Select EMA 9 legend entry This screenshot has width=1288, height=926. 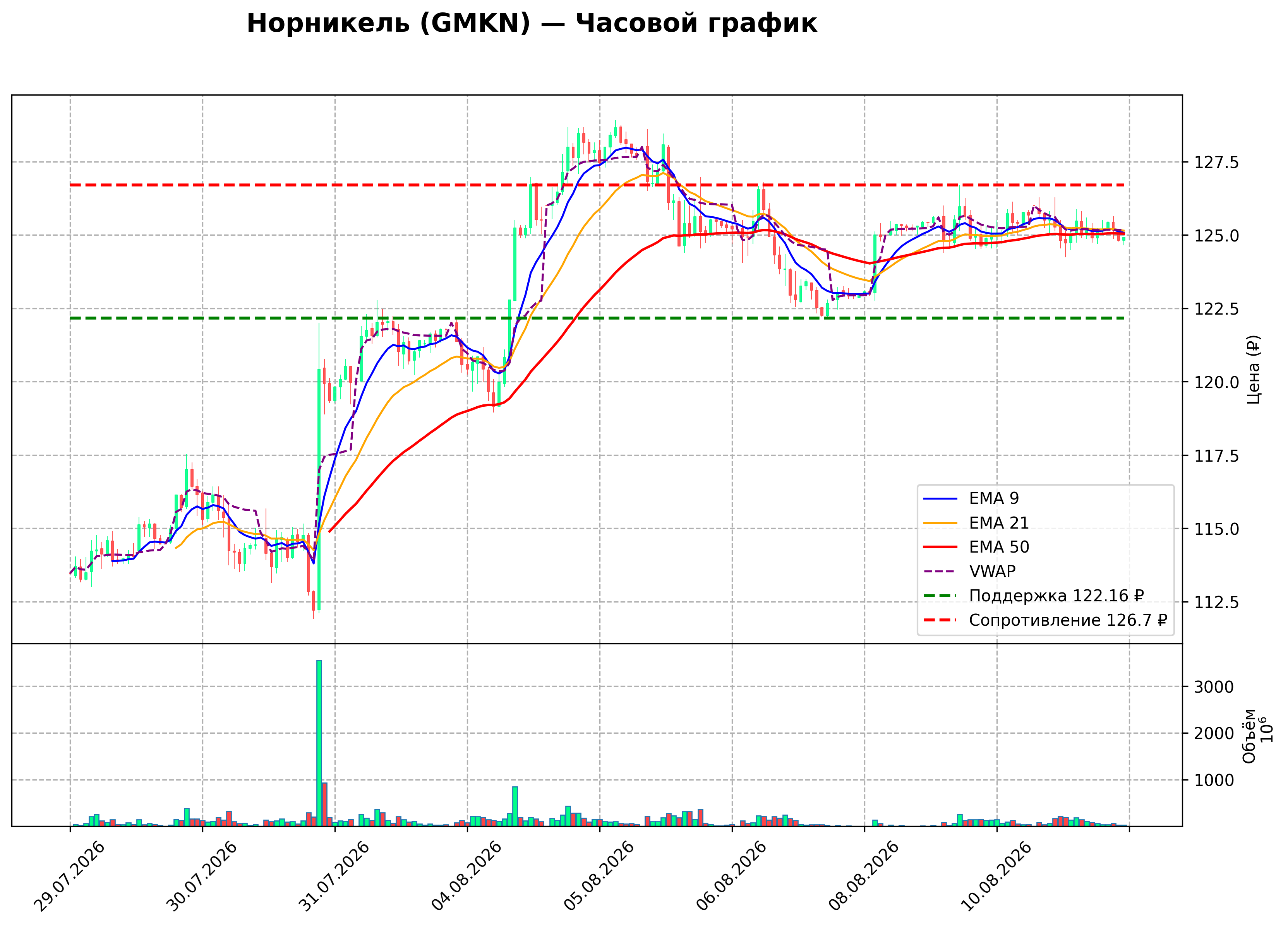click(x=971, y=498)
